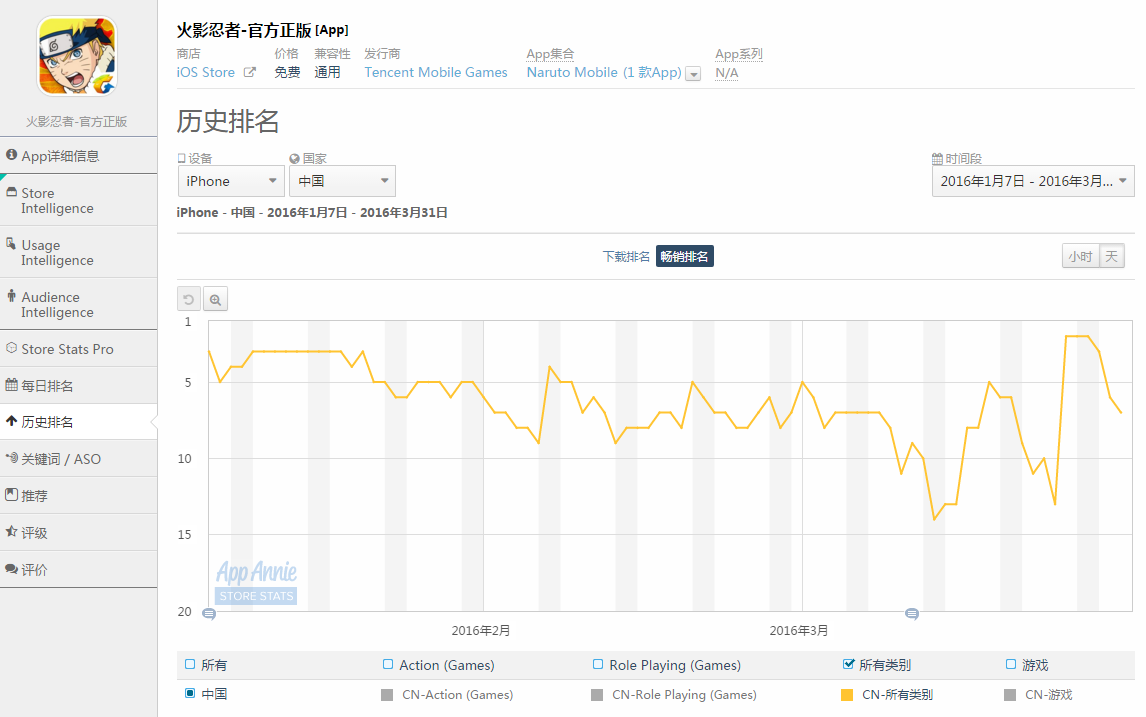Go to 每日排名 page
Viewport: 1146px width, 717px height.
tap(78, 385)
